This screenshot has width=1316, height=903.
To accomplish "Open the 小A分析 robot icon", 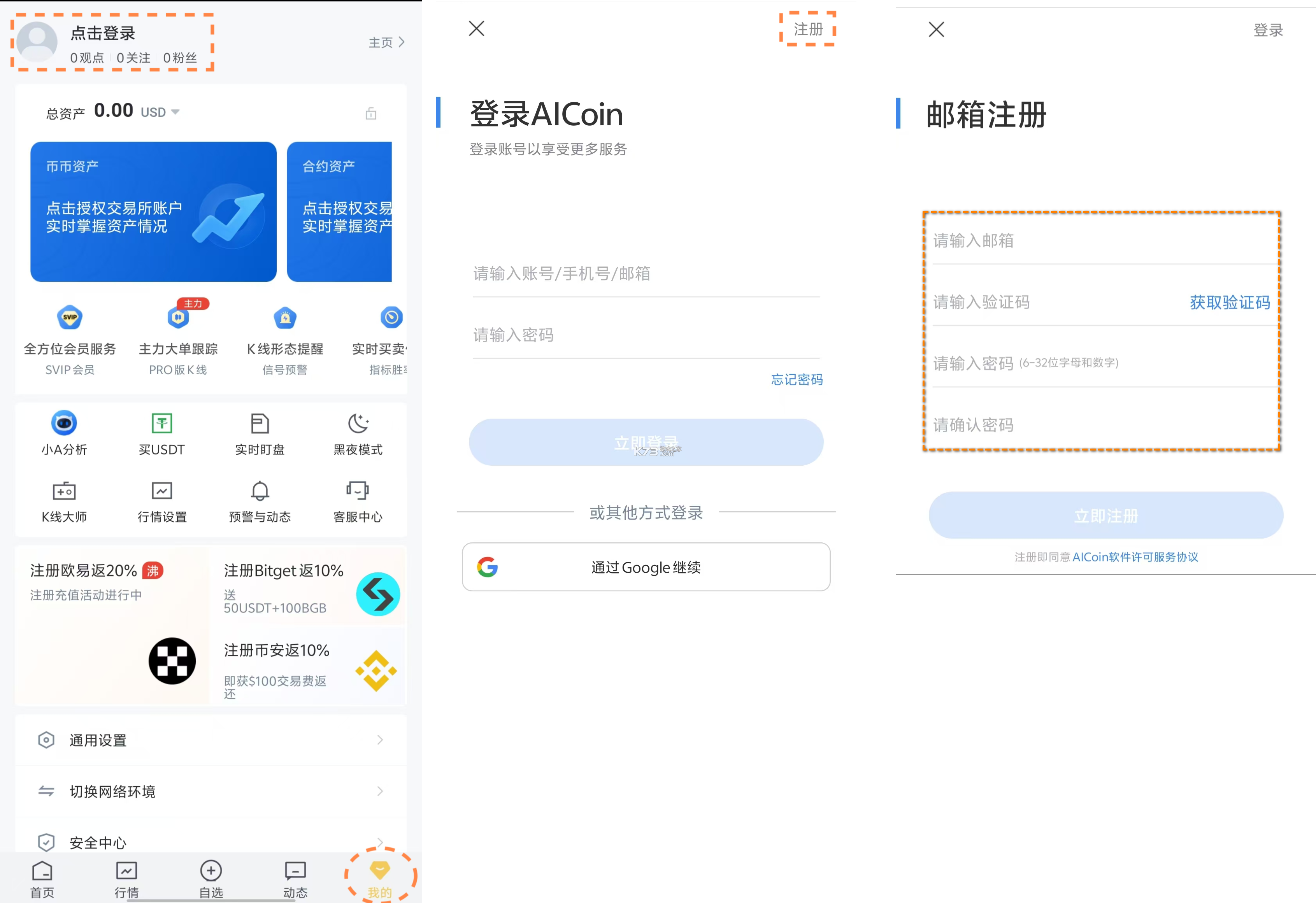I will (x=64, y=423).
